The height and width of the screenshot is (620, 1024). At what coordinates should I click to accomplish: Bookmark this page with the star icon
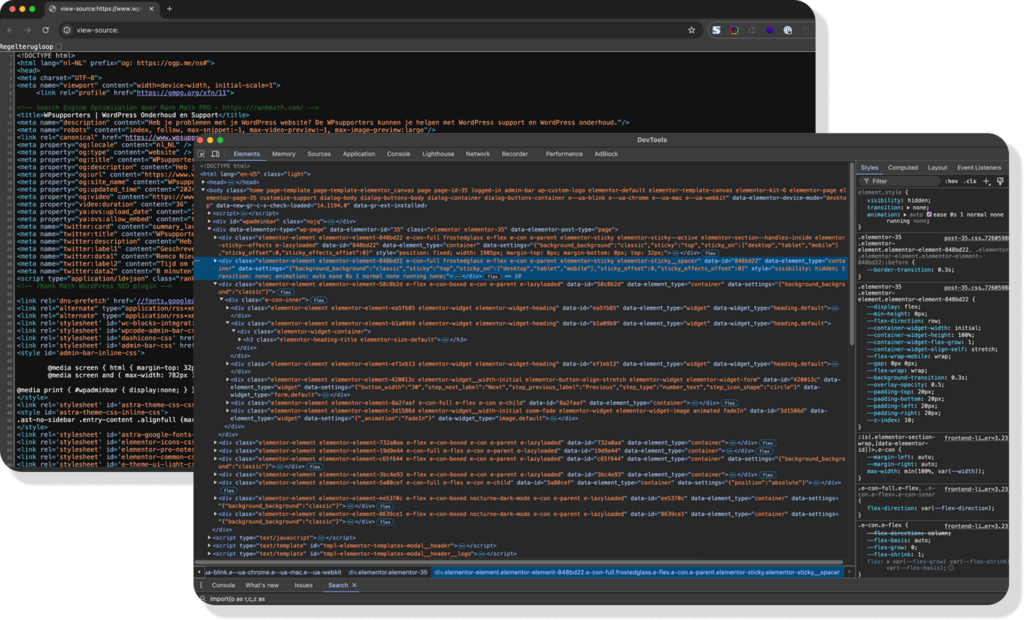(x=691, y=30)
